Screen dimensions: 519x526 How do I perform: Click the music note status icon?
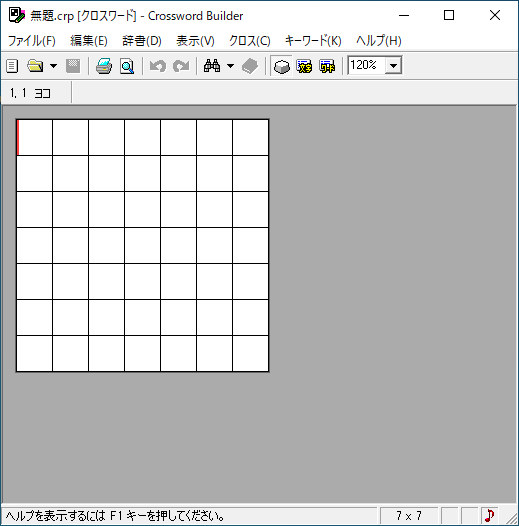click(x=490, y=515)
